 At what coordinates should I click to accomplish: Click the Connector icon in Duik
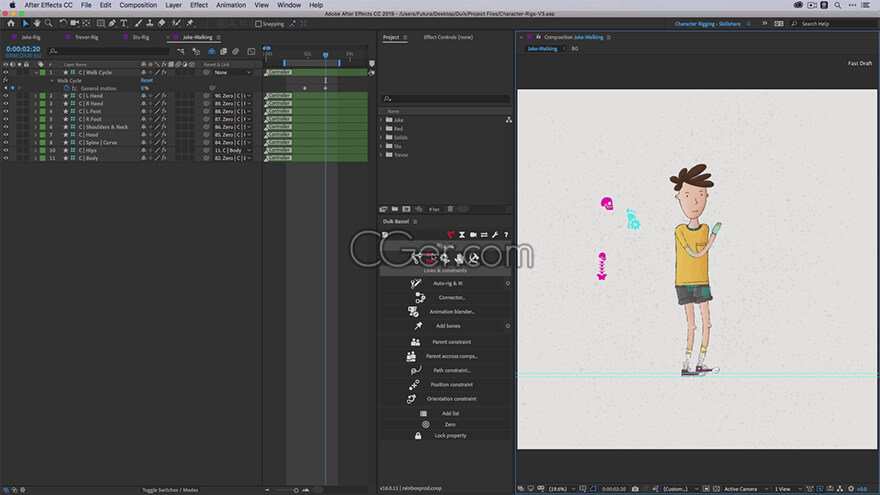tap(420, 297)
